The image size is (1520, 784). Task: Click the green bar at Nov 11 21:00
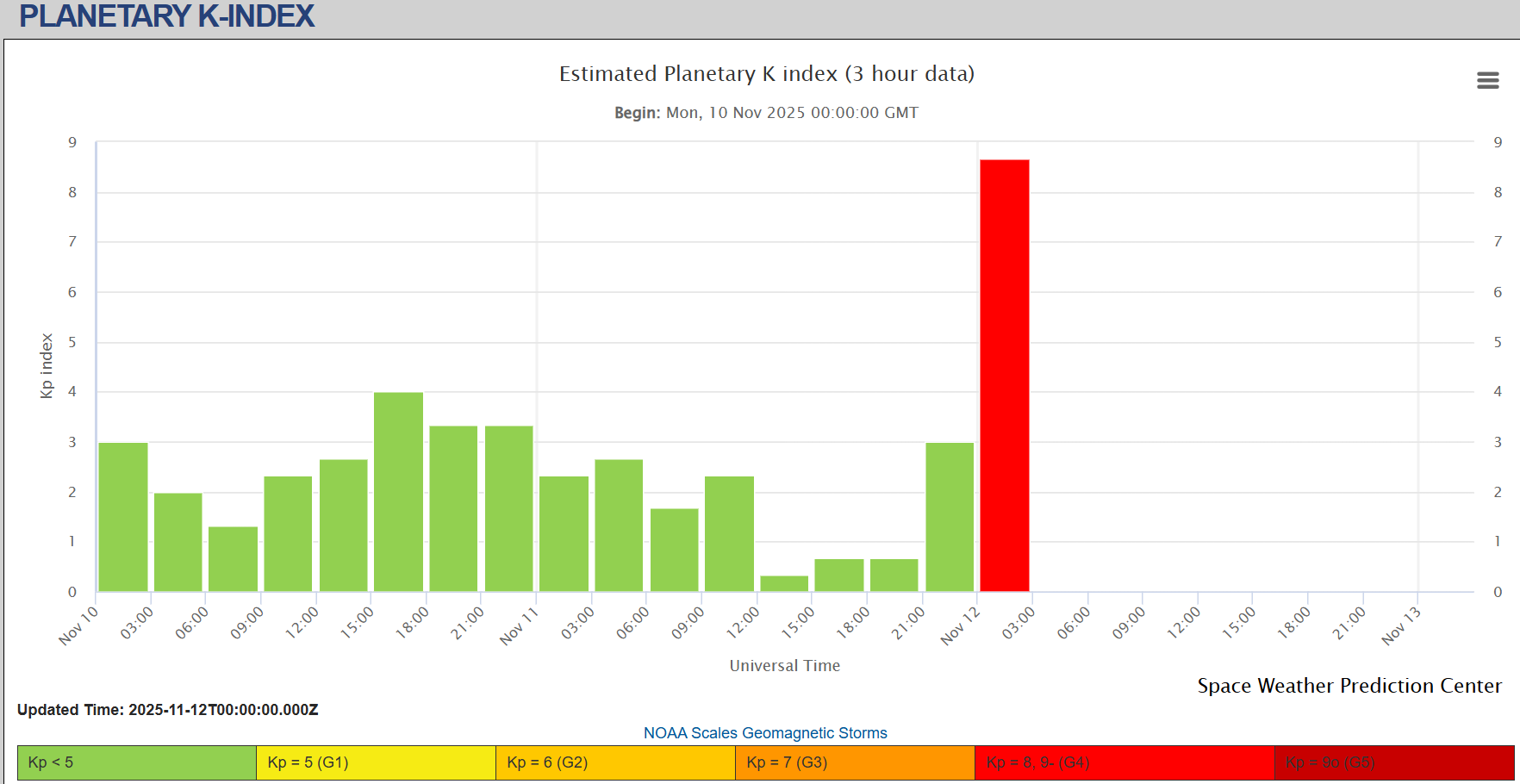tap(950, 517)
